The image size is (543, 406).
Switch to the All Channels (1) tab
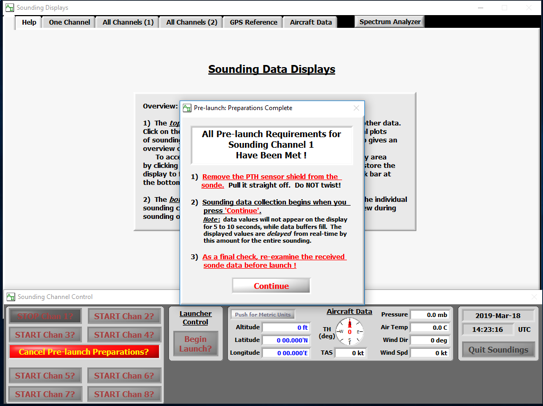128,22
